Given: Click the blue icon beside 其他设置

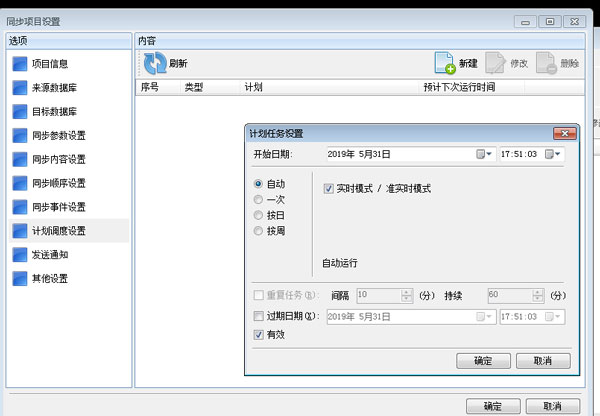Looking at the screenshot, I should click(20, 279).
